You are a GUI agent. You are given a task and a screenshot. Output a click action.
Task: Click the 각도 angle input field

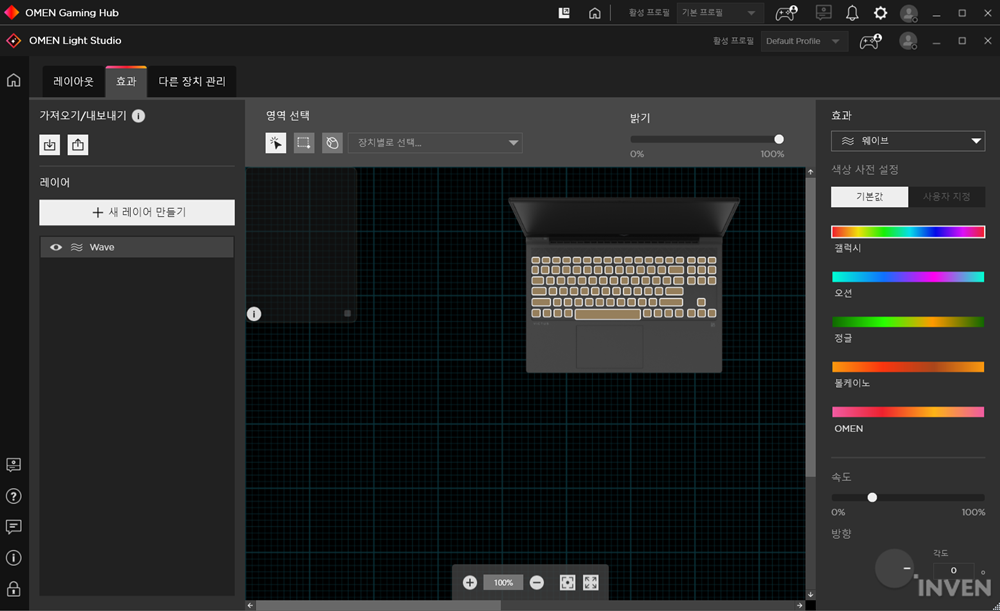pyautogui.click(x=953, y=570)
